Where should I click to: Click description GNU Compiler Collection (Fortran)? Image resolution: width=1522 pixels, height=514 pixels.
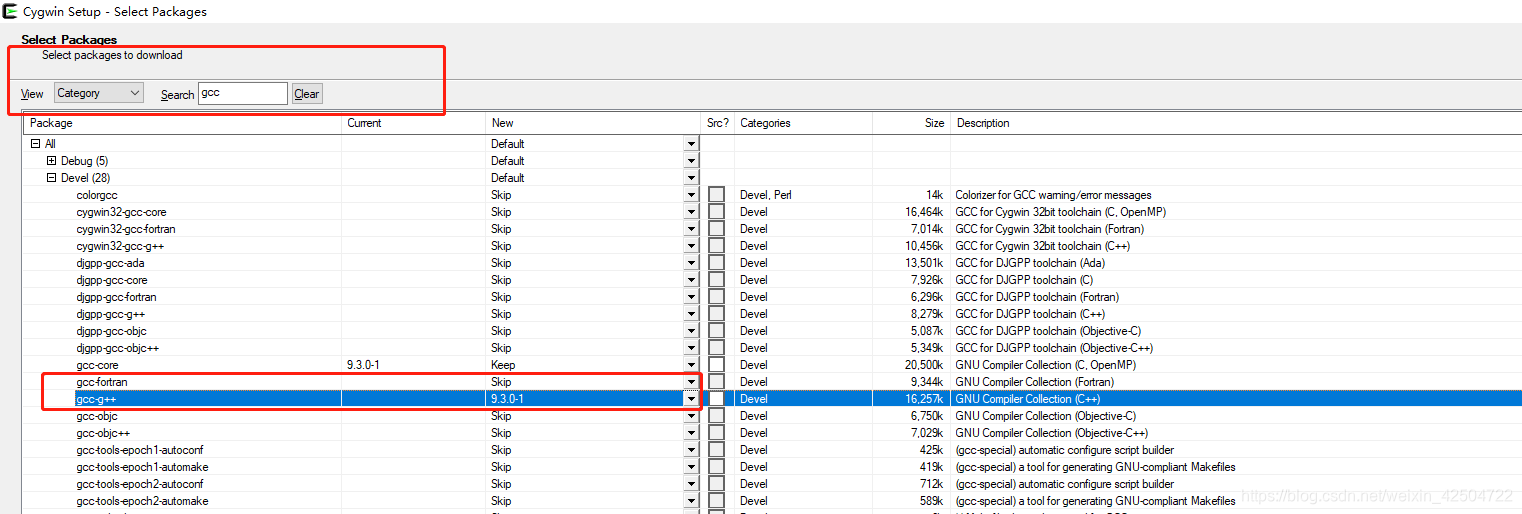pyautogui.click(x=1034, y=382)
